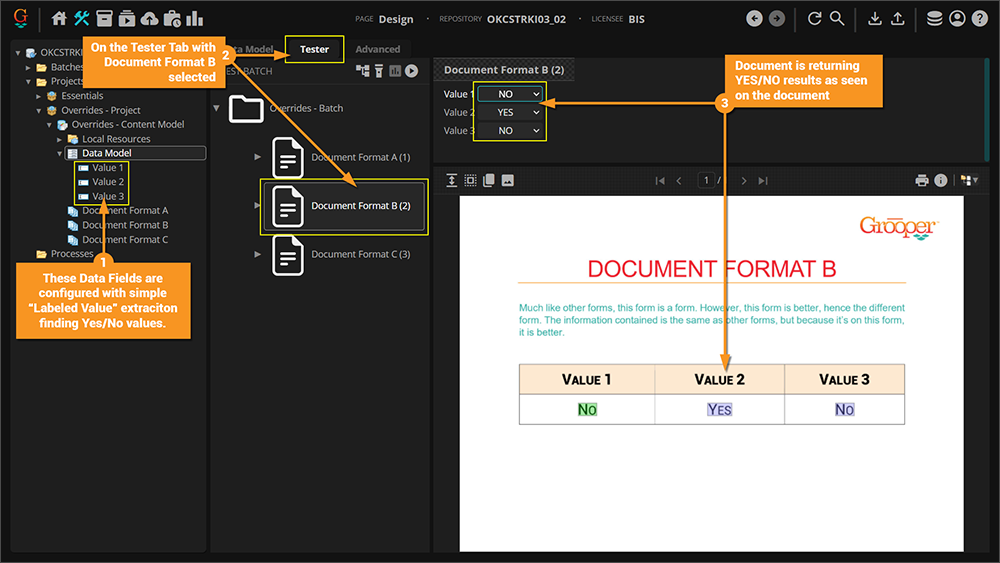Jump to last page in viewer
1000x563 pixels.
(763, 180)
